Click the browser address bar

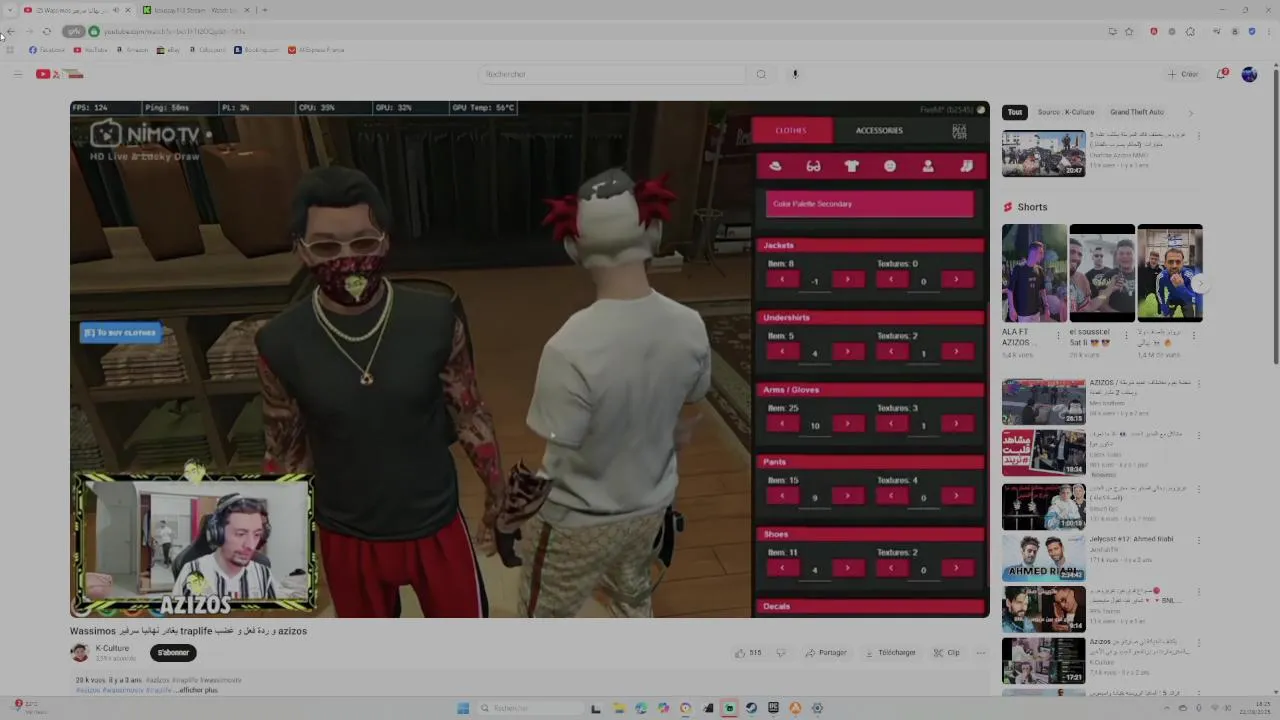coord(600,31)
